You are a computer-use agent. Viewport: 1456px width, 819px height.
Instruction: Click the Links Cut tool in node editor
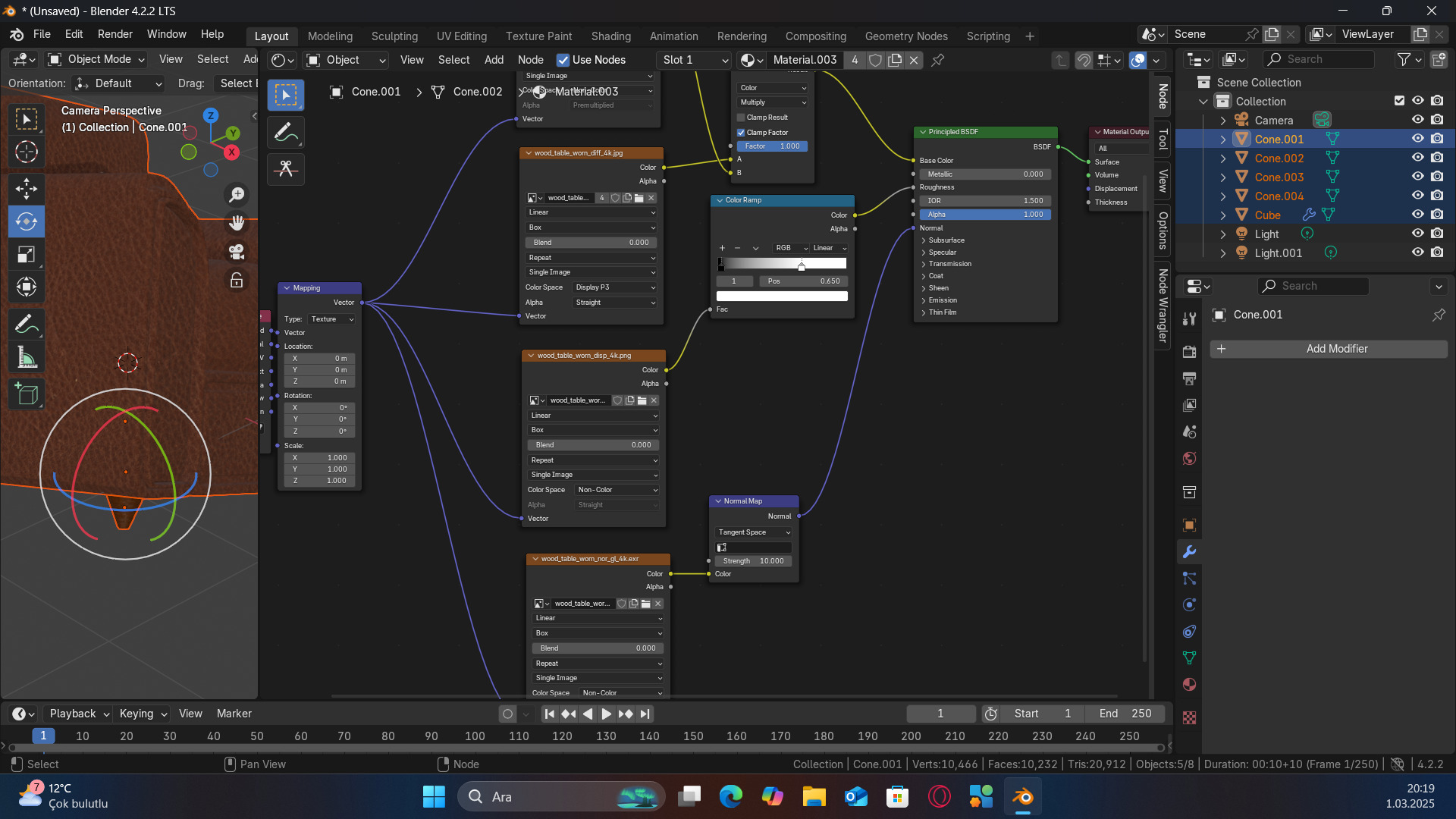(x=286, y=168)
